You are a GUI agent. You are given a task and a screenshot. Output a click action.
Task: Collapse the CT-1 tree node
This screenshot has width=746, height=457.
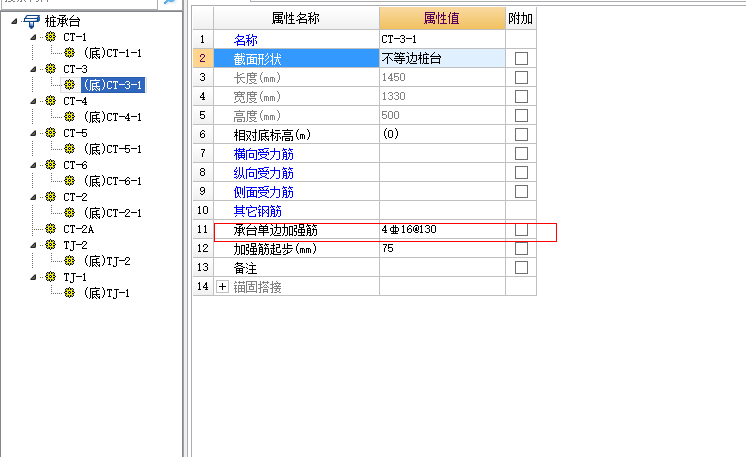tap(33, 37)
